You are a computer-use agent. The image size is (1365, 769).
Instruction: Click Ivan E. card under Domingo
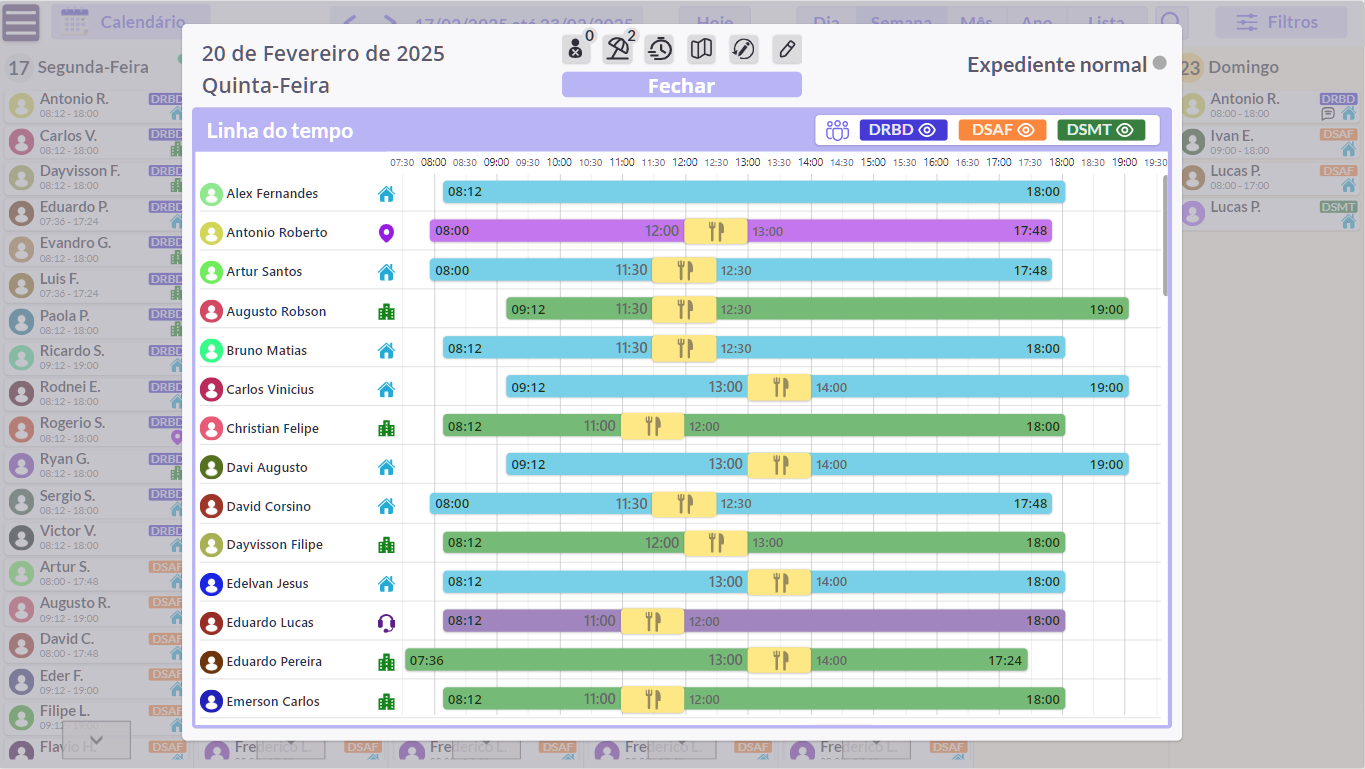click(x=1269, y=142)
